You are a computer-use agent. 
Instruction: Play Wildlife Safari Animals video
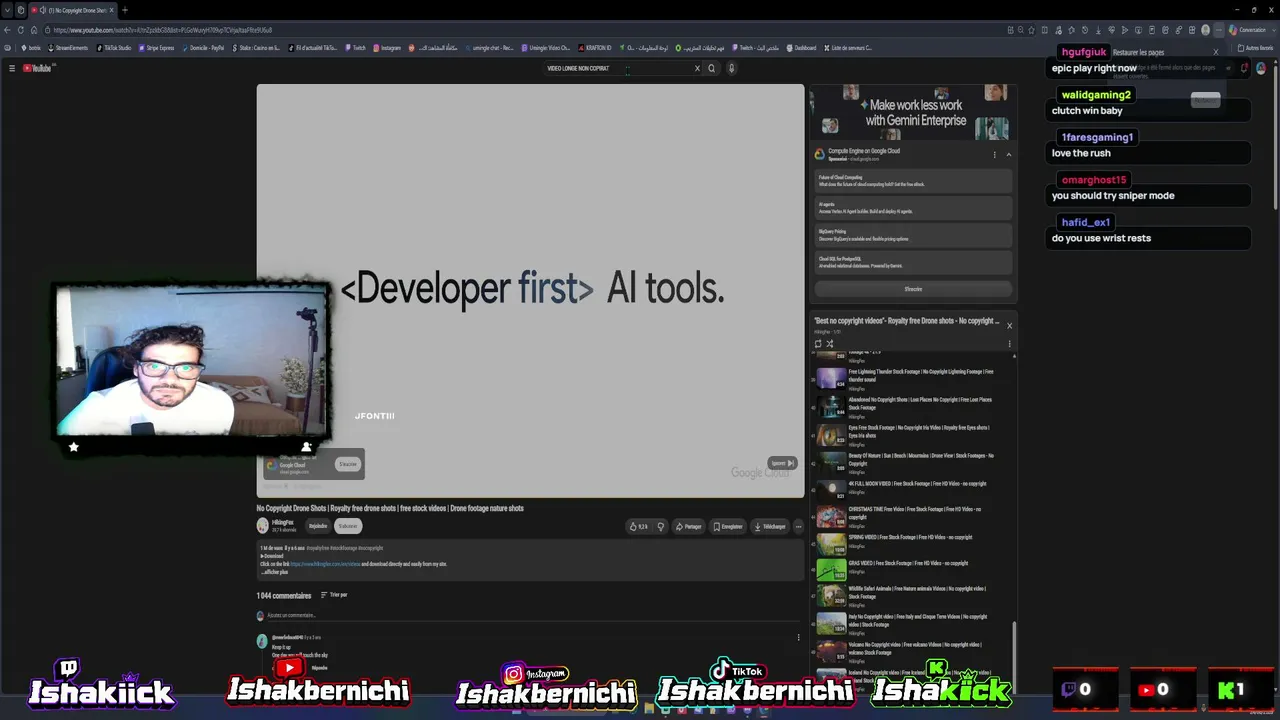(x=912, y=595)
